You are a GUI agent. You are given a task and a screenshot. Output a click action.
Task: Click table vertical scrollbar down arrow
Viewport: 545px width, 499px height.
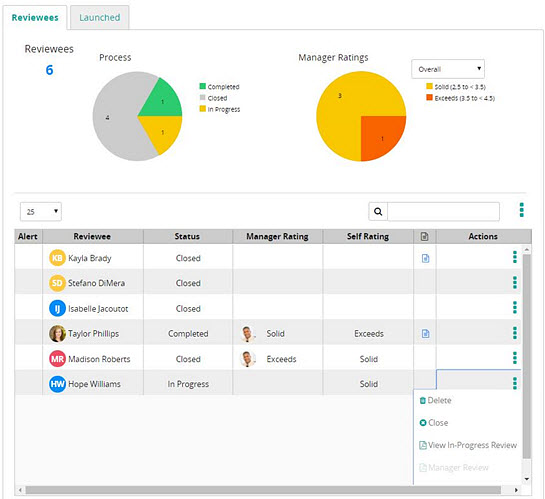pos(527,479)
